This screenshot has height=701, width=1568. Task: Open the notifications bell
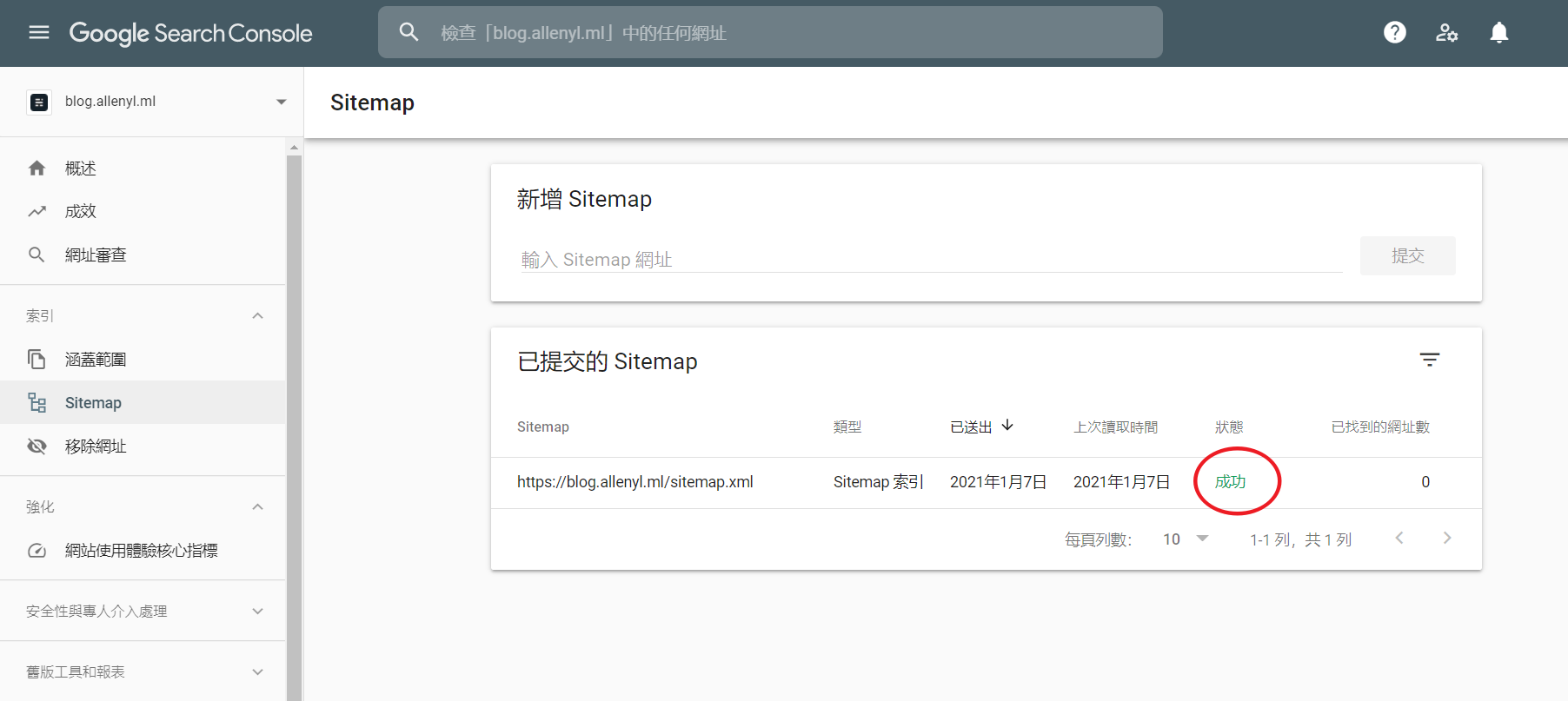pyautogui.click(x=1498, y=33)
